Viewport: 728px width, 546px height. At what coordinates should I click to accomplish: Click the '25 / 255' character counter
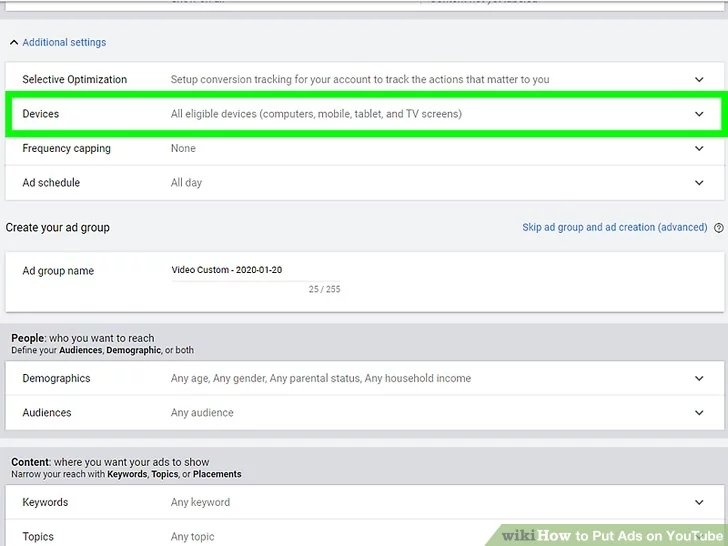[x=325, y=289]
